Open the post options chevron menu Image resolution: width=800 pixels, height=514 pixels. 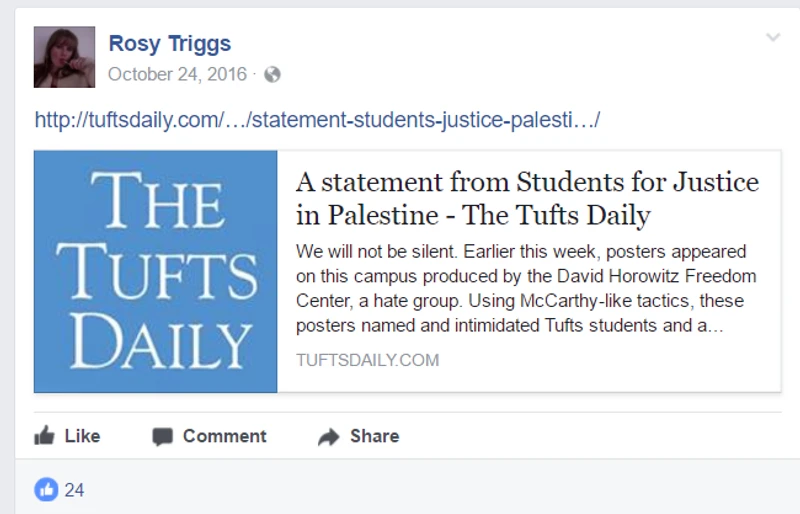click(x=773, y=37)
